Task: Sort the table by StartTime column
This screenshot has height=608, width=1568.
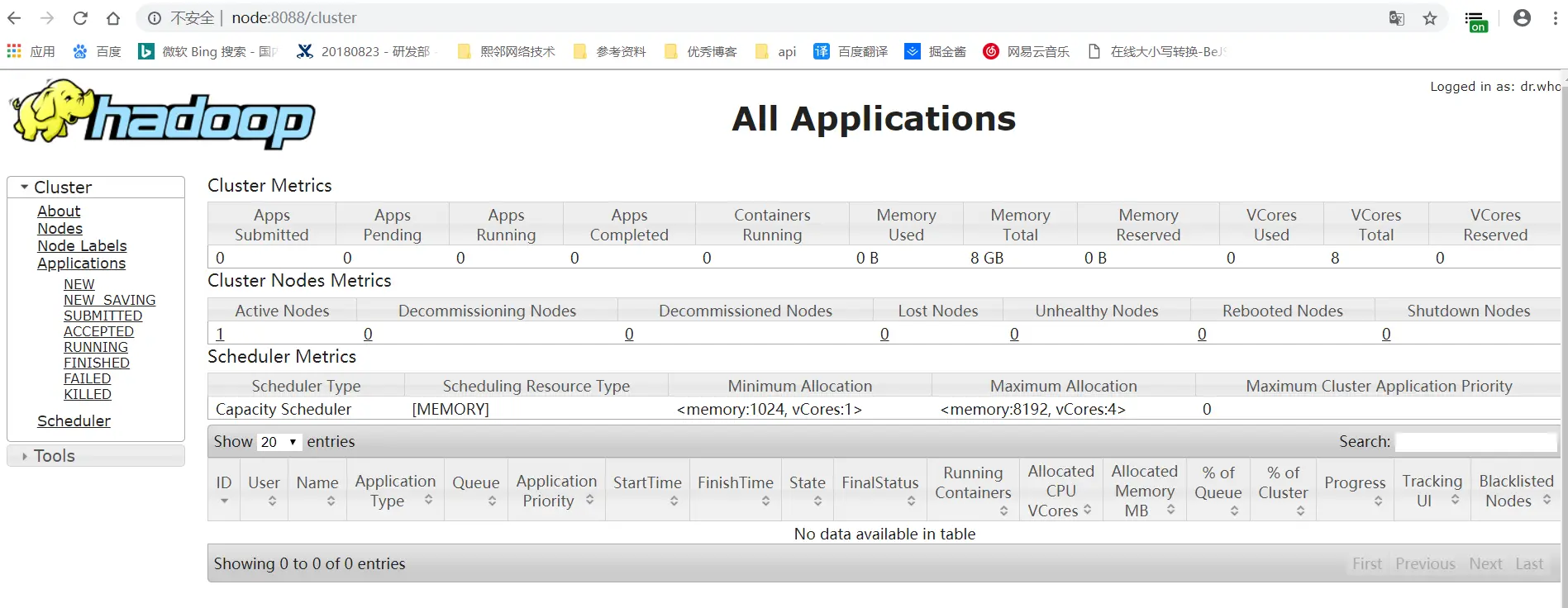Action: click(x=647, y=491)
